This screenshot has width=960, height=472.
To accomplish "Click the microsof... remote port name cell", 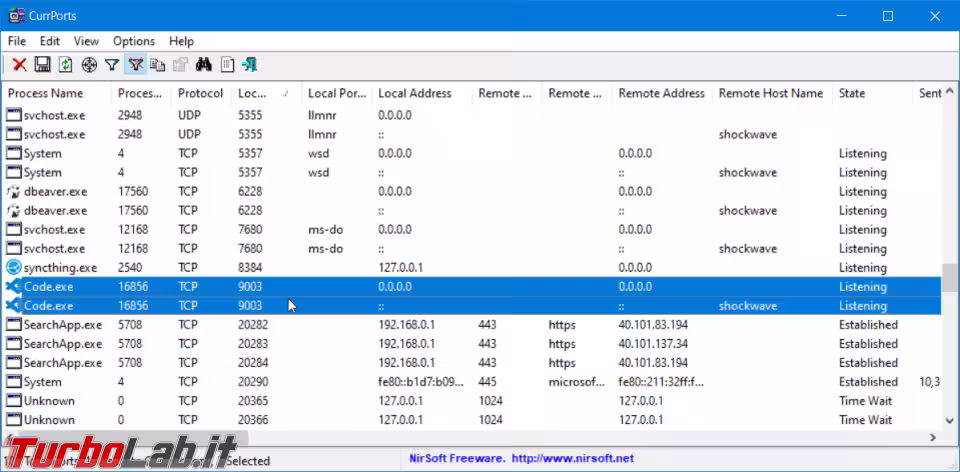I will tap(576, 382).
